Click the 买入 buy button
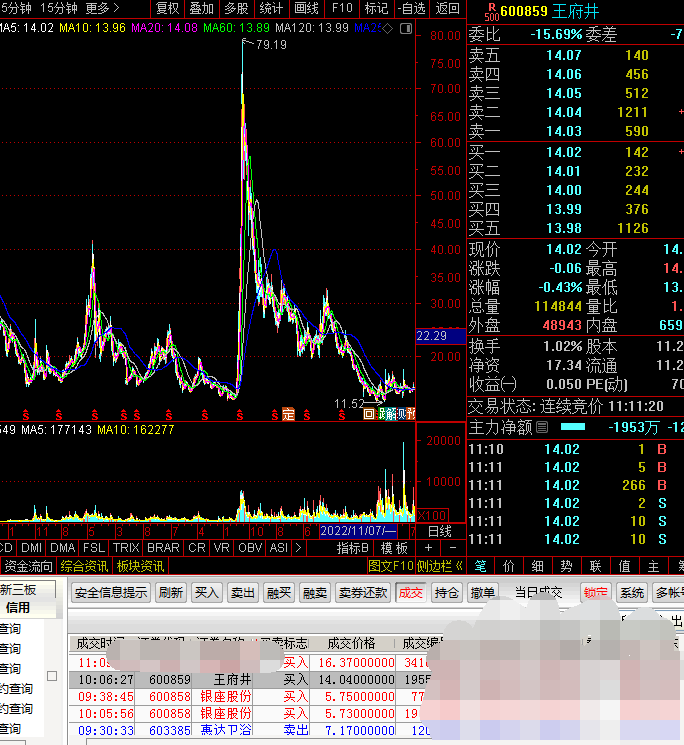This screenshot has height=745, width=684. 207,592
